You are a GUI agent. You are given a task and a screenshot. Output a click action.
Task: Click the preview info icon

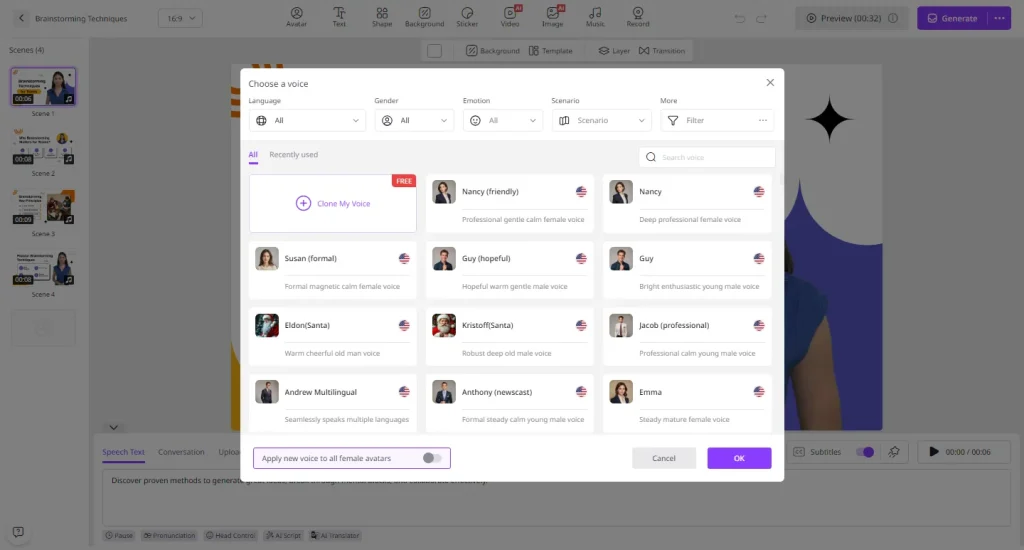click(893, 18)
